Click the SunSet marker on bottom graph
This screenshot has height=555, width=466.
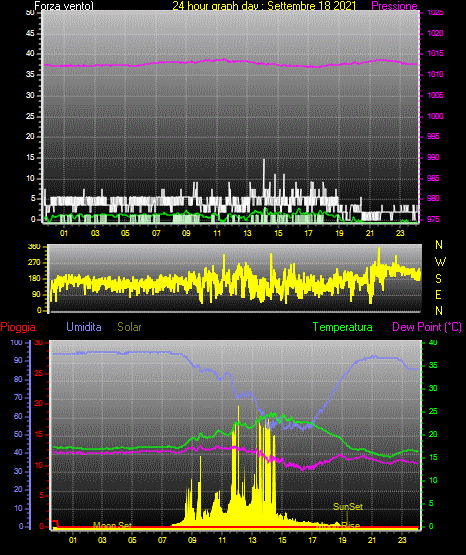tap(348, 507)
